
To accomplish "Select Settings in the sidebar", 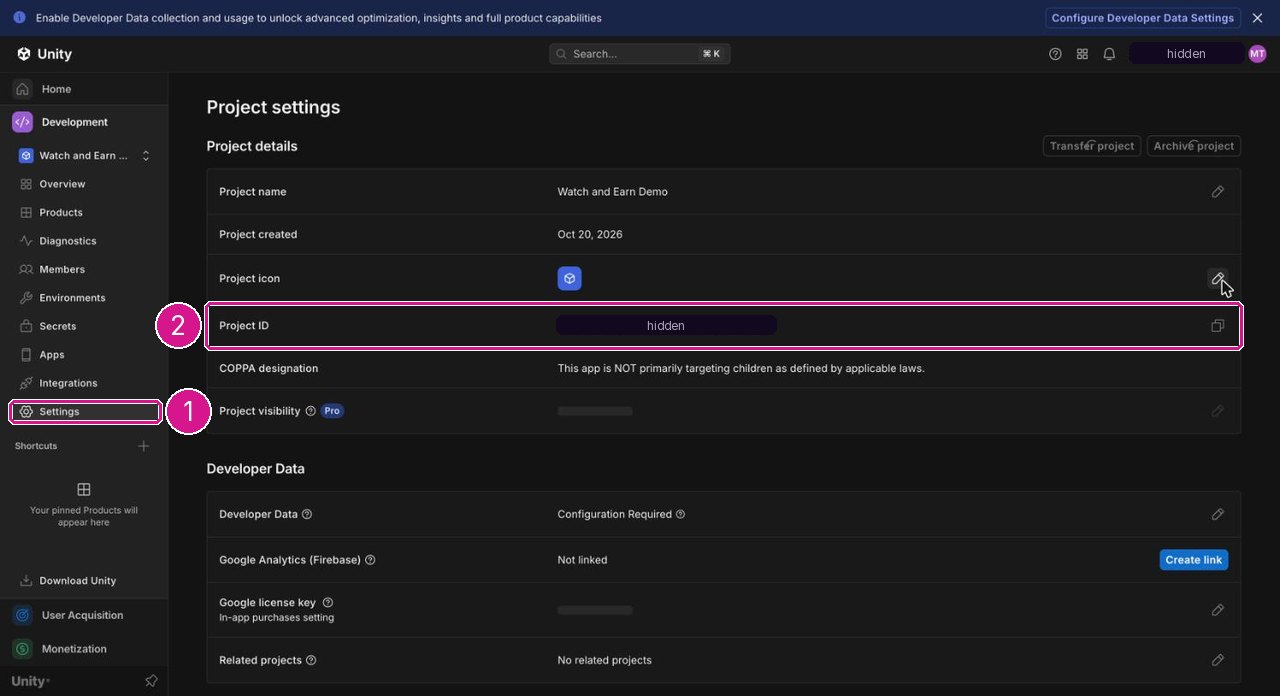I will coord(85,412).
